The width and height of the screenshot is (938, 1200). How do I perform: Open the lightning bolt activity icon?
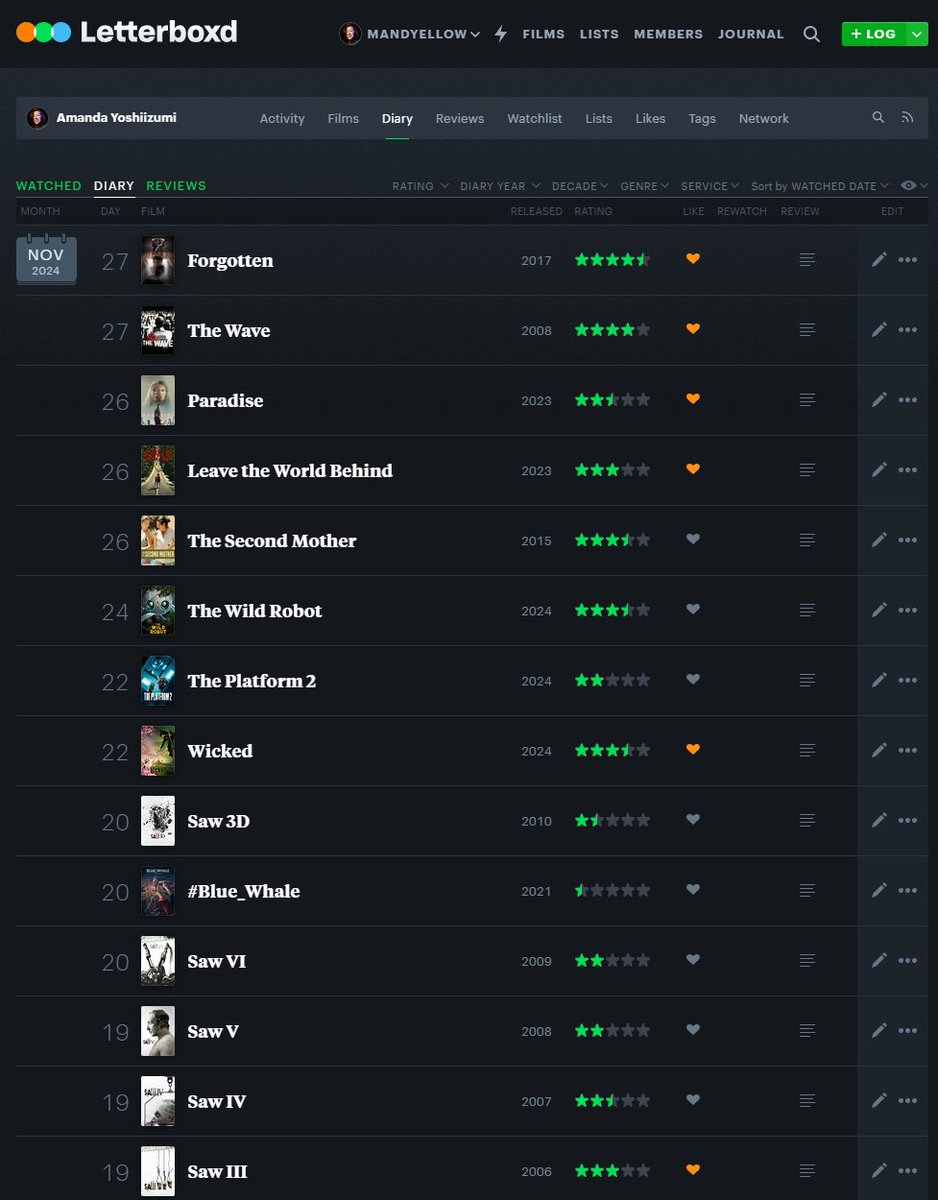point(501,34)
